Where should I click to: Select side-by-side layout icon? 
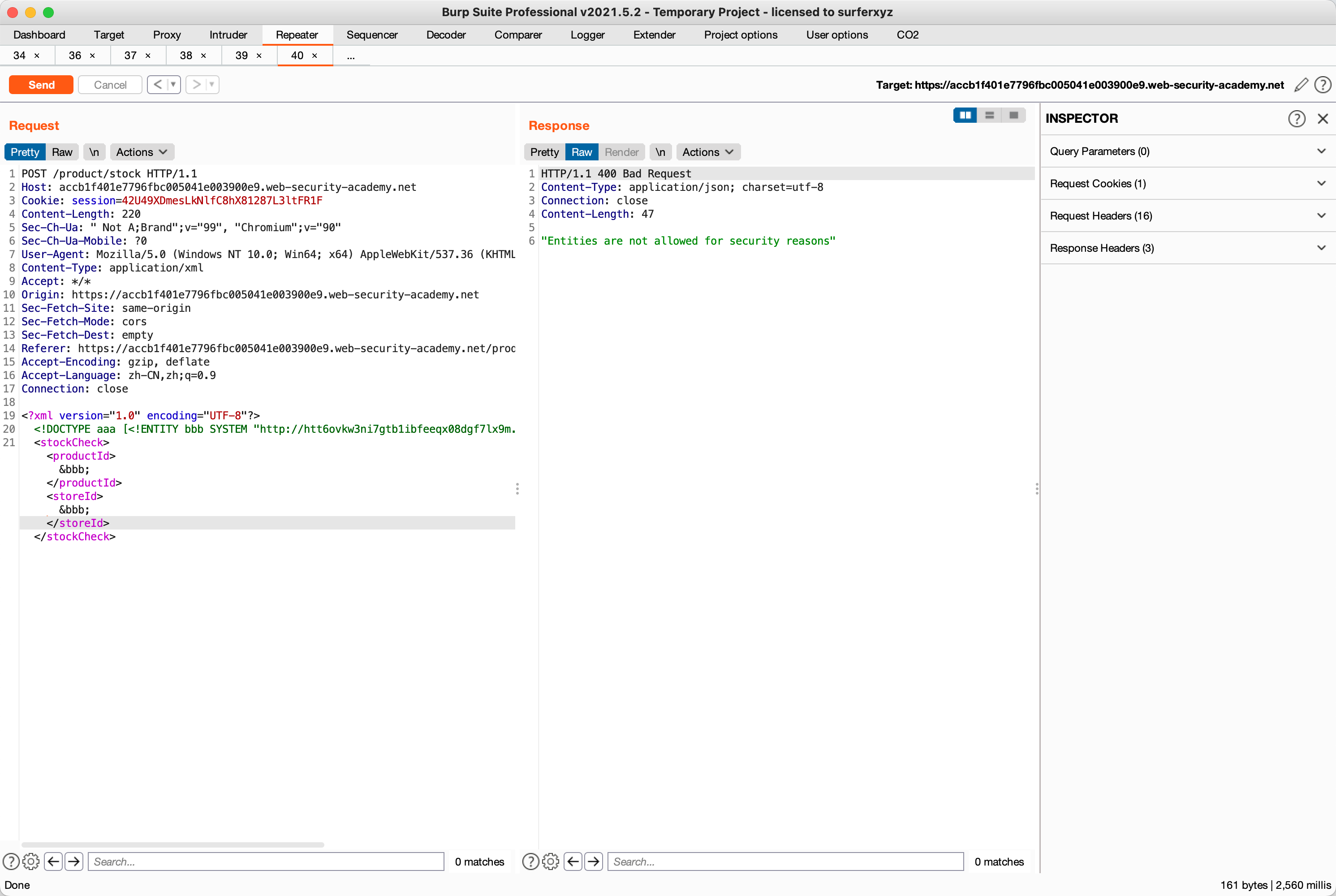click(x=965, y=115)
